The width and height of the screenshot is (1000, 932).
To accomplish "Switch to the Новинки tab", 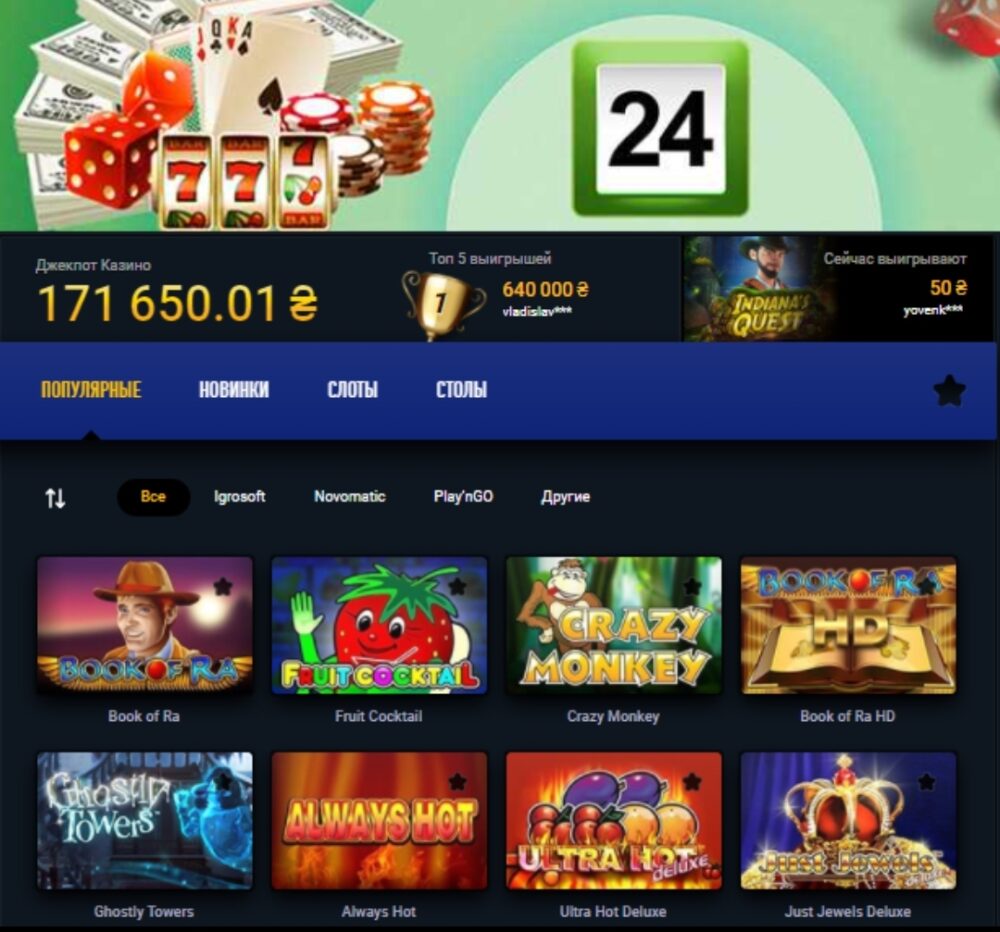I will click(234, 389).
